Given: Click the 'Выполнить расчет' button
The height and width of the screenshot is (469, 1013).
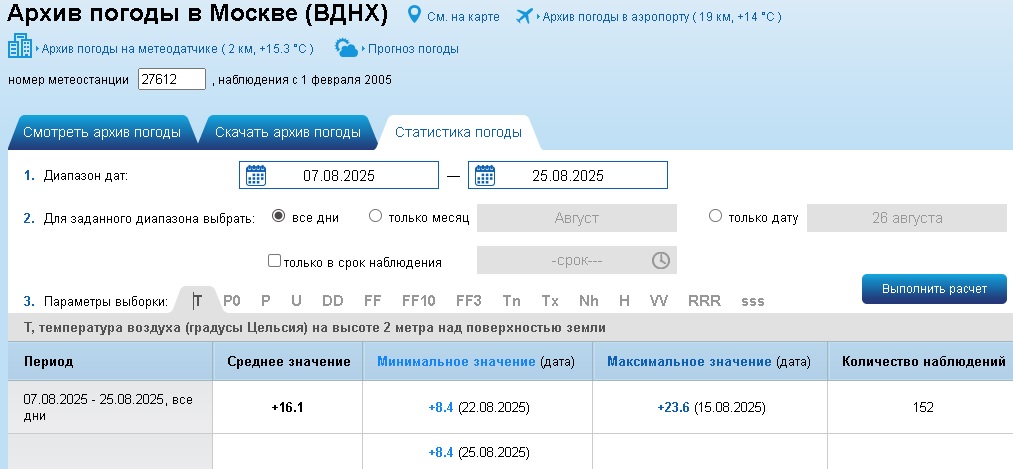Looking at the screenshot, I should 934,289.
